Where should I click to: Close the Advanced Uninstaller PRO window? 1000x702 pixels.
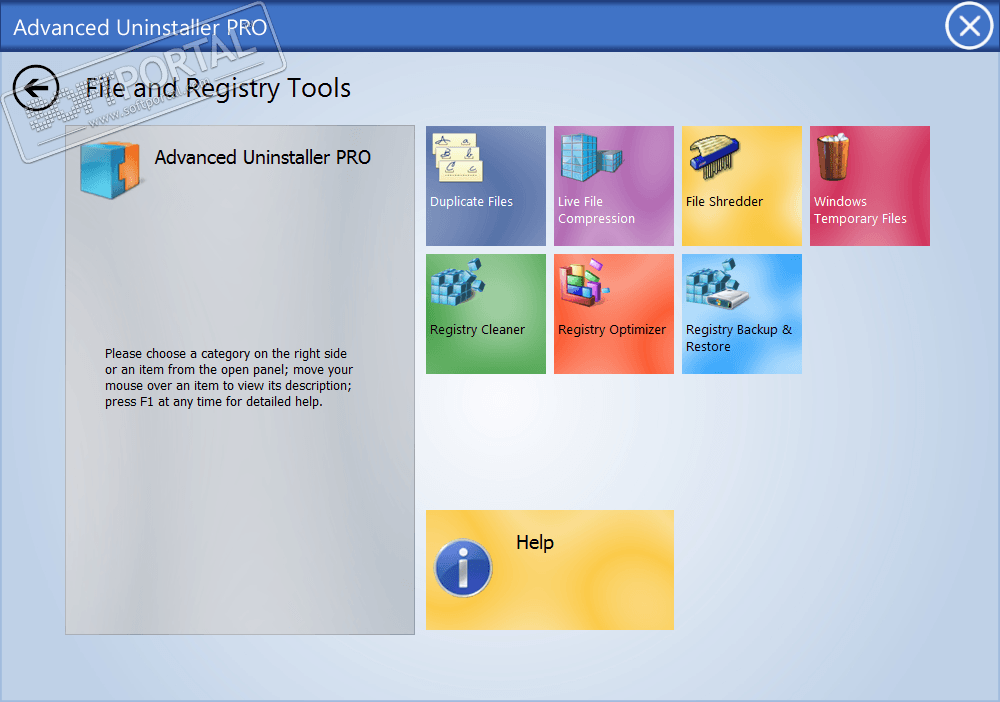pyautogui.click(x=969, y=26)
